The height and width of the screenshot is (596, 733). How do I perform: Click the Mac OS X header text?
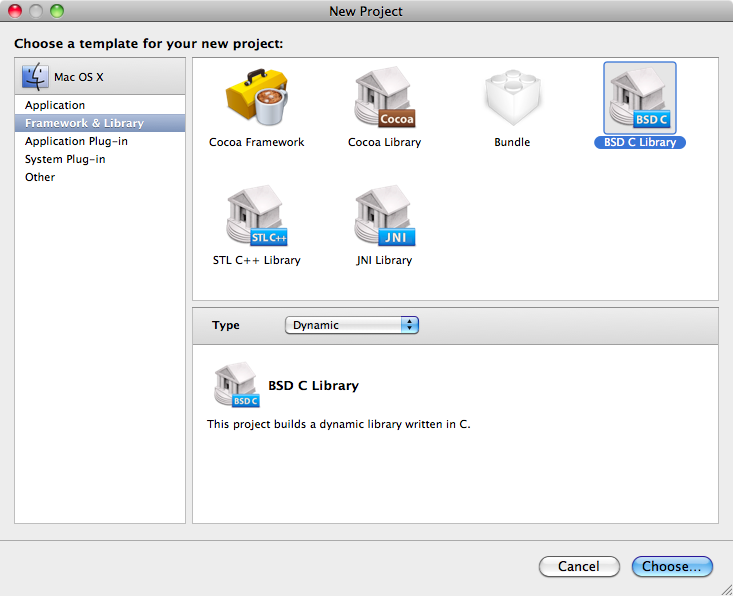point(79,77)
